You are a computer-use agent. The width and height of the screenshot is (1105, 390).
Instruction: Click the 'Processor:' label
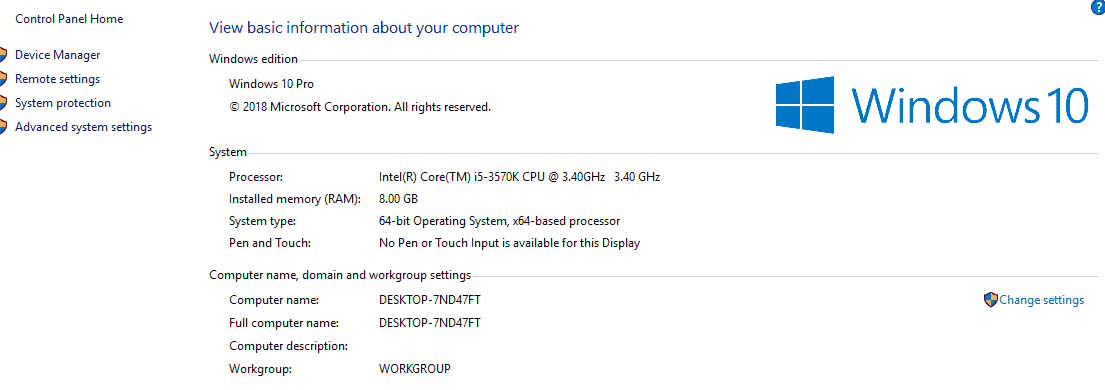click(256, 177)
